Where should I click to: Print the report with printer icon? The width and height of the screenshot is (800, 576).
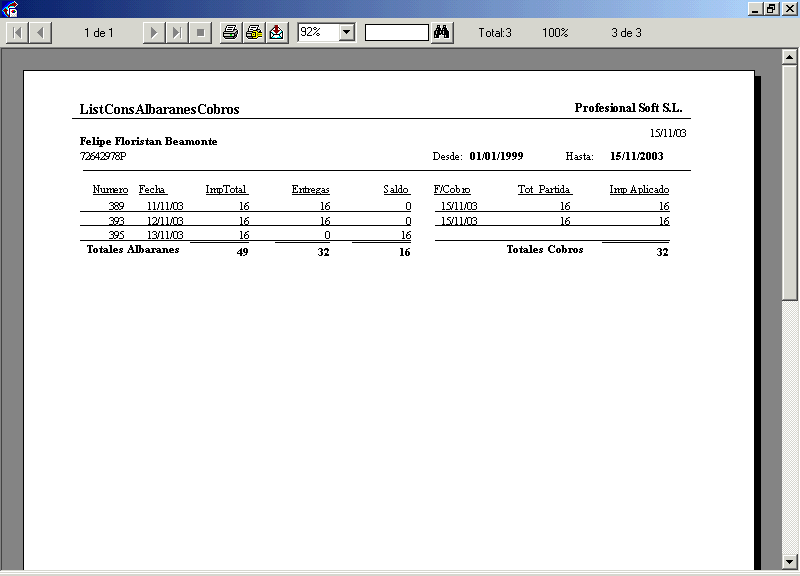click(231, 33)
